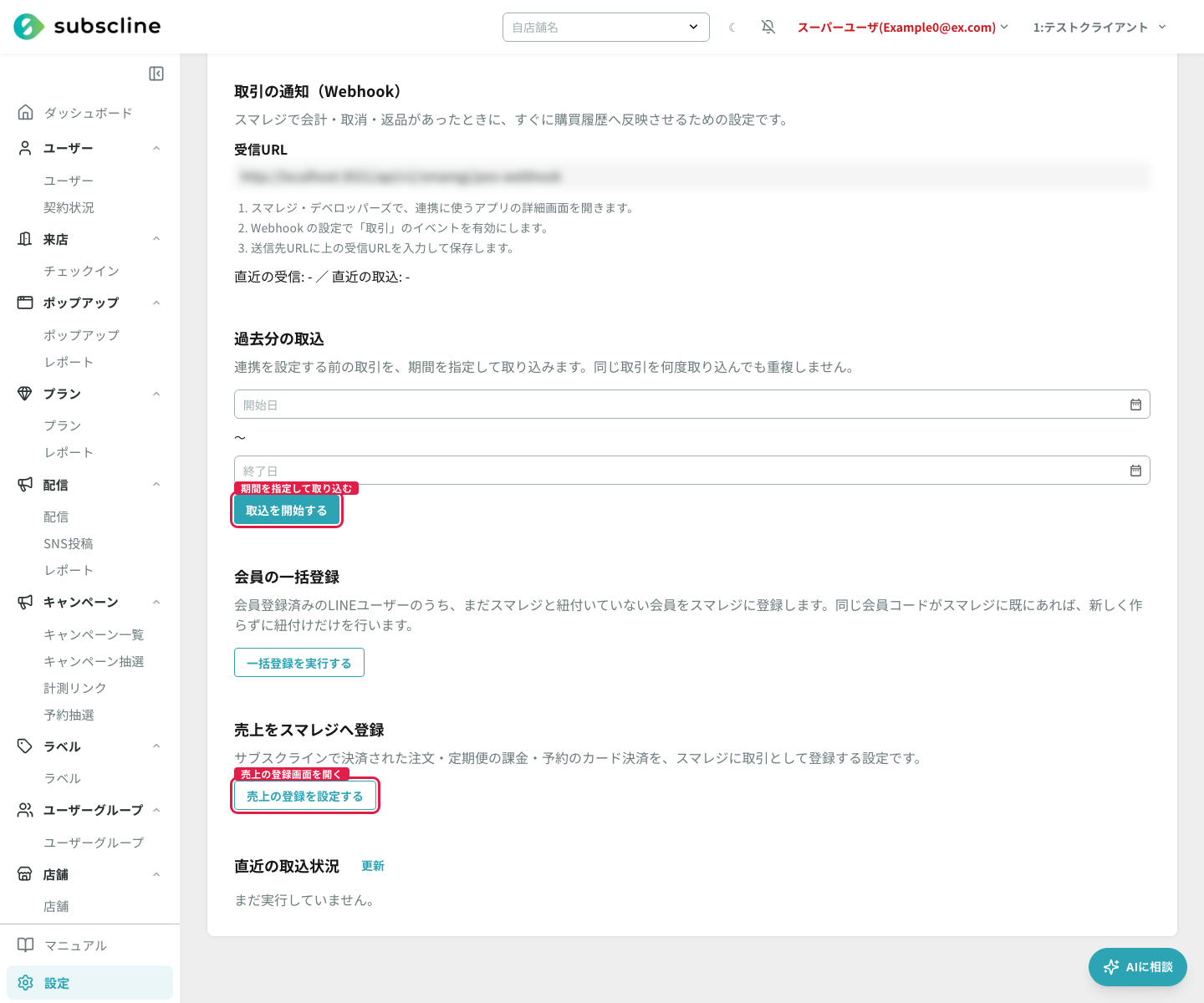Open キャンペーン一覧 page

tap(94, 634)
